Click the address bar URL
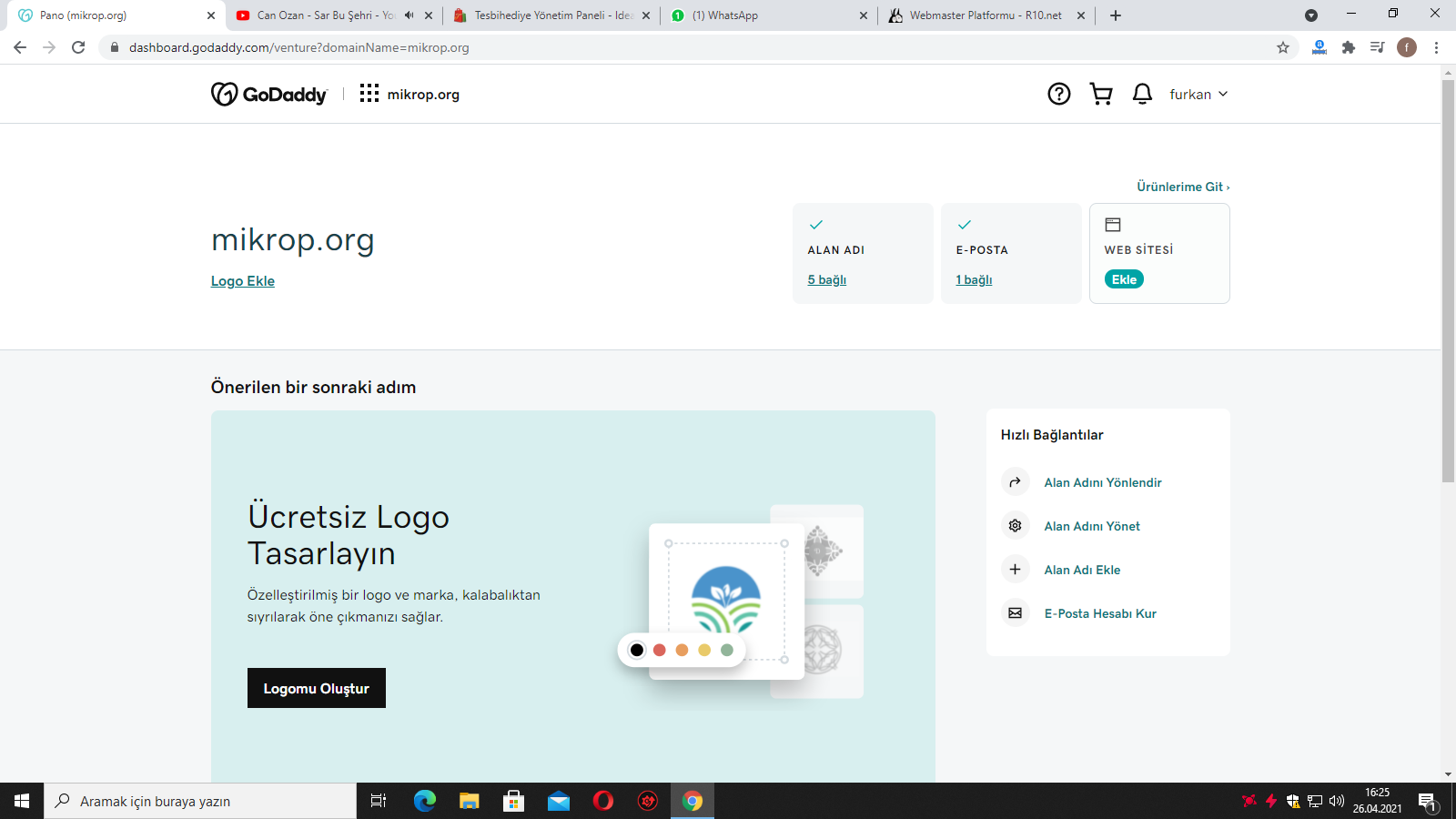The width and height of the screenshot is (1456, 819). click(x=299, y=47)
